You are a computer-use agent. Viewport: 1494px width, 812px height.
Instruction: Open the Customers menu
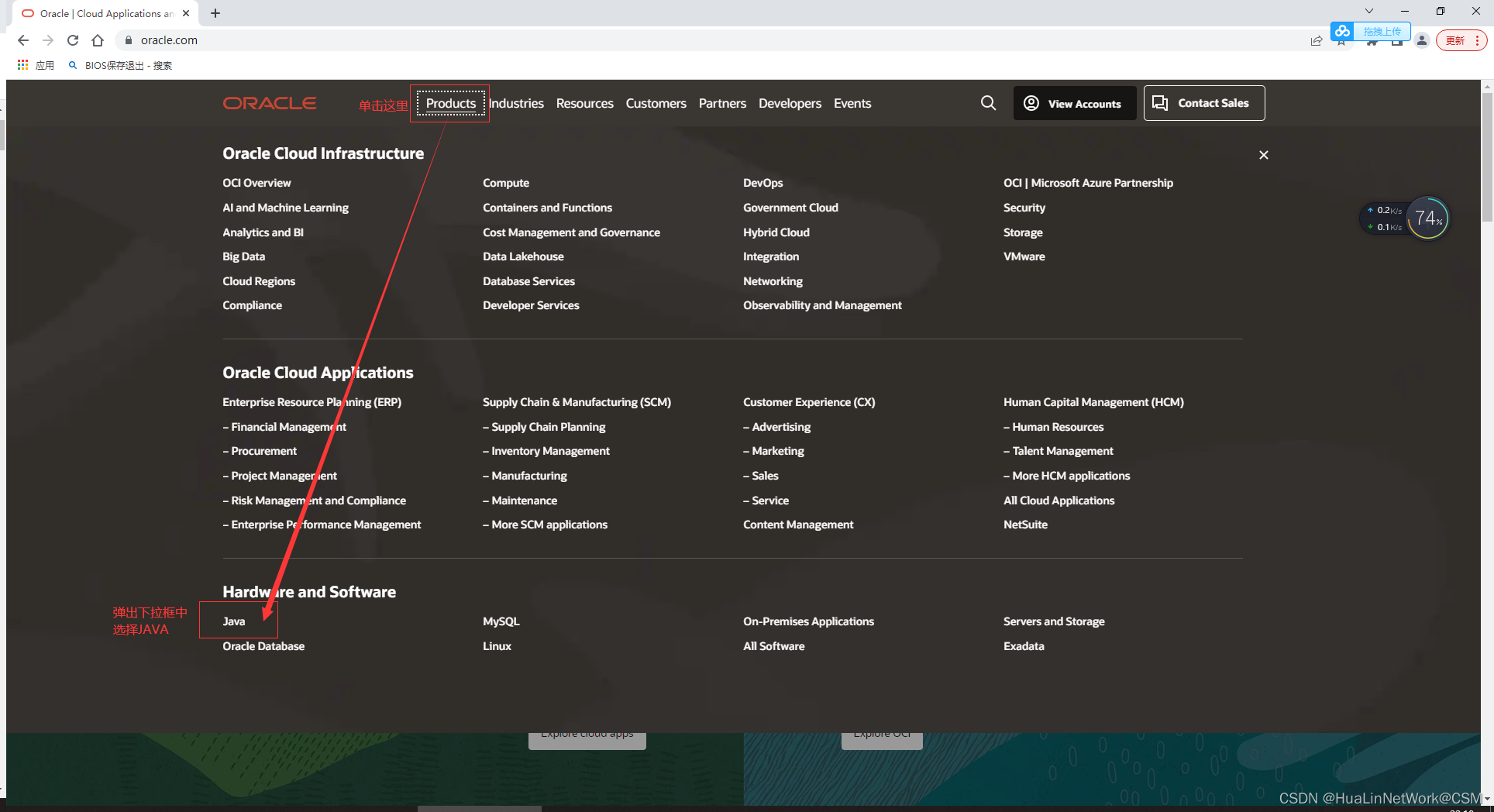tap(656, 103)
